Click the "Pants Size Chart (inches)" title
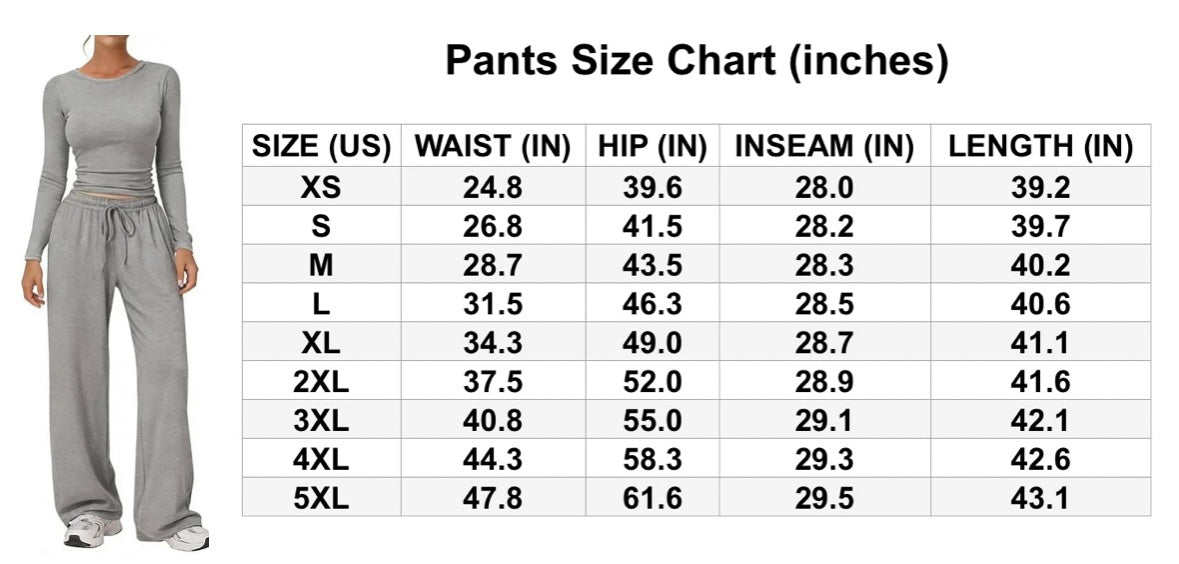The image size is (1179, 564). point(696,61)
